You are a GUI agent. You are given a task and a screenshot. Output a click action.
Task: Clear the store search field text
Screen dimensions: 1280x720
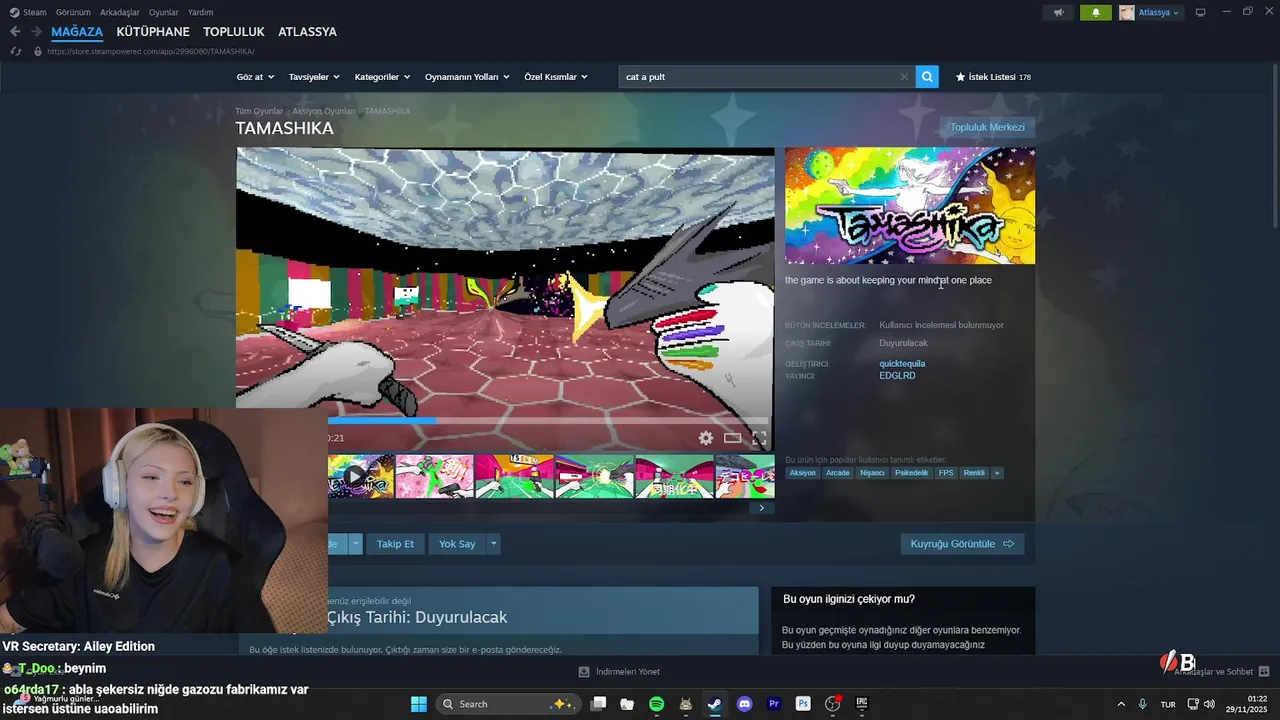904,76
